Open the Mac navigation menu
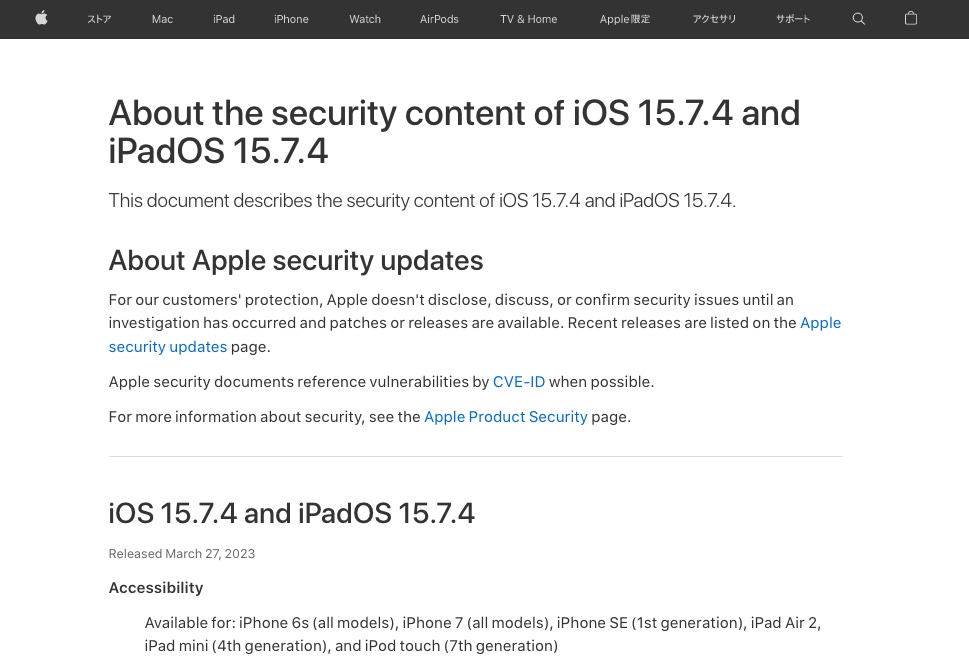Image resolution: width=969 pixels, height=663 pixels. click(x=162, y=19)
